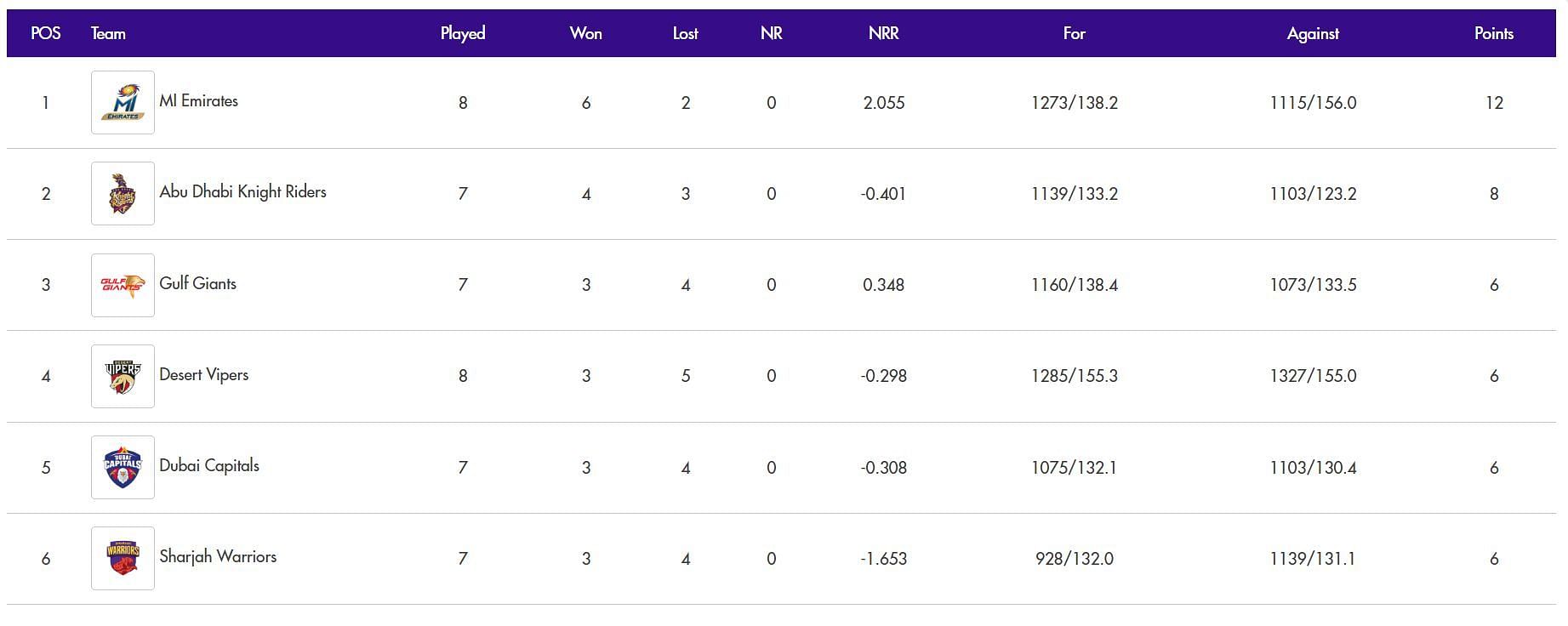Click the Played column header
This screenshot has width=1568, height=626.
point(463,33)
